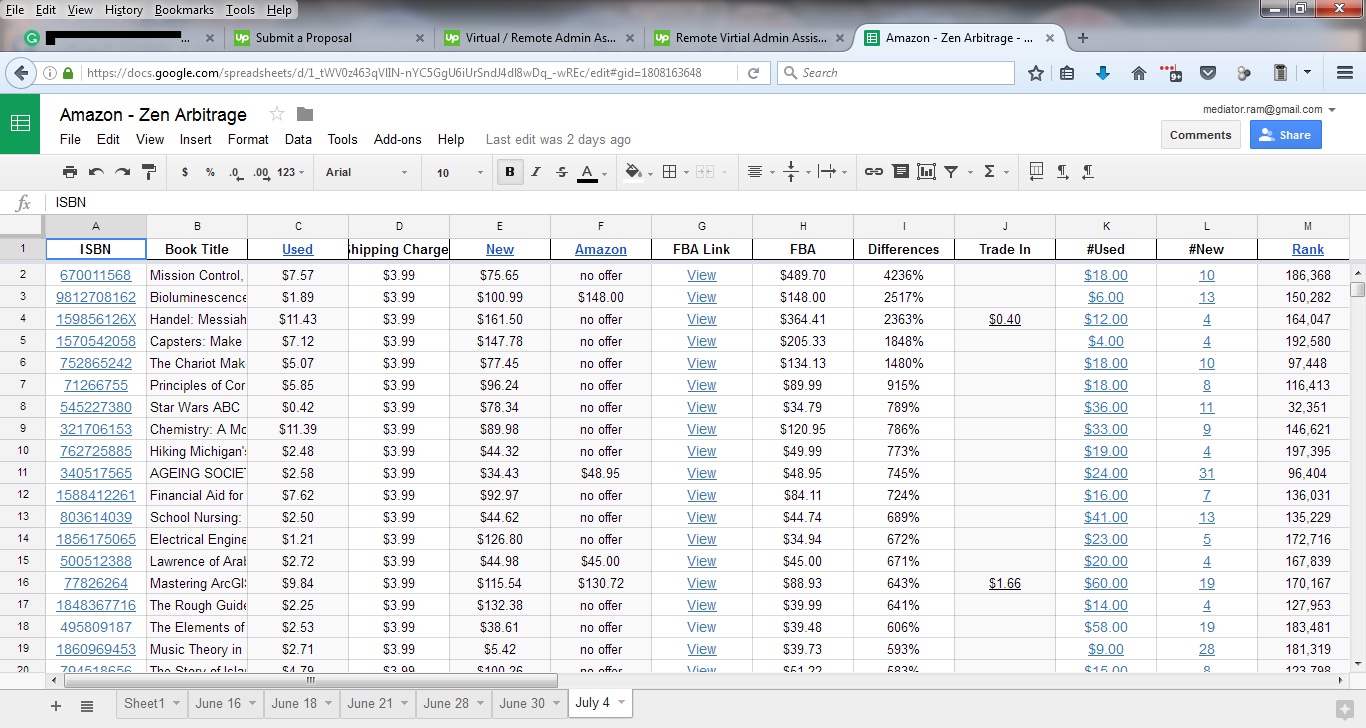The image size is (1366, 728).
Task: Set left-to-right cell direction
Action: pyautogui.click(x=1062, y=172)
